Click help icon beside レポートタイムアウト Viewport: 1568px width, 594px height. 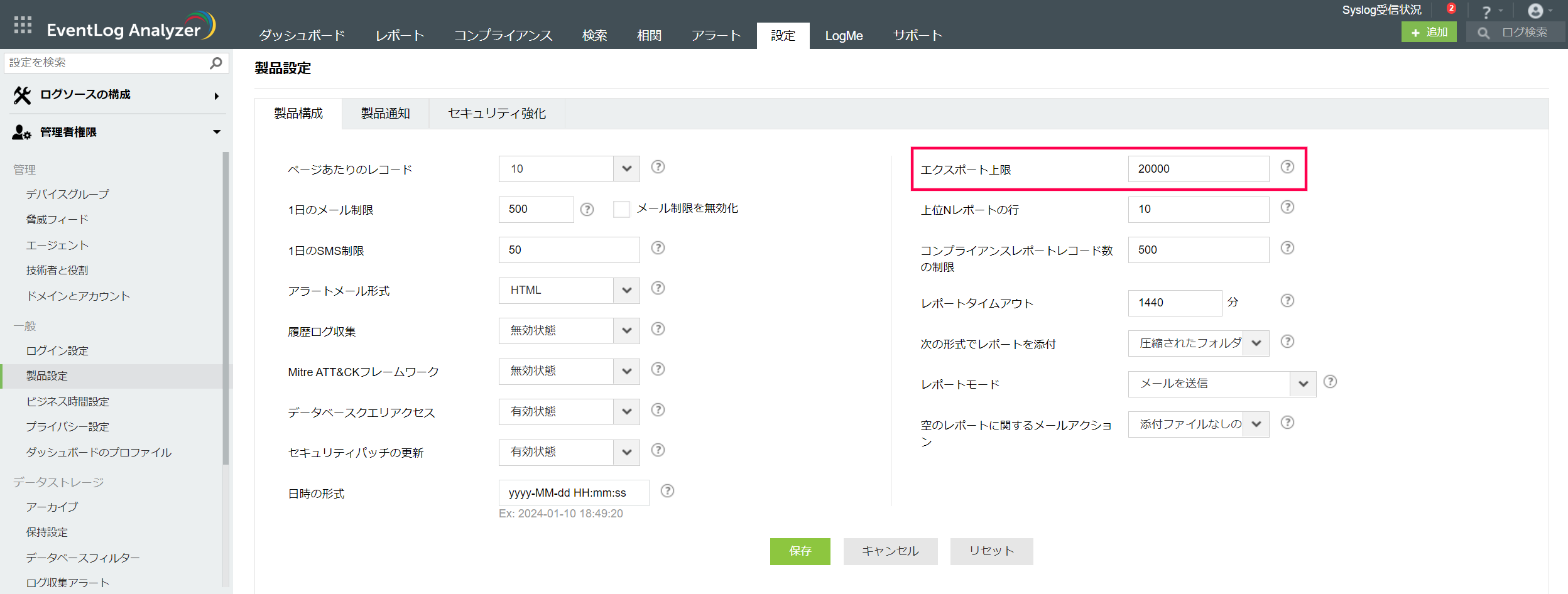(1287, 301)
